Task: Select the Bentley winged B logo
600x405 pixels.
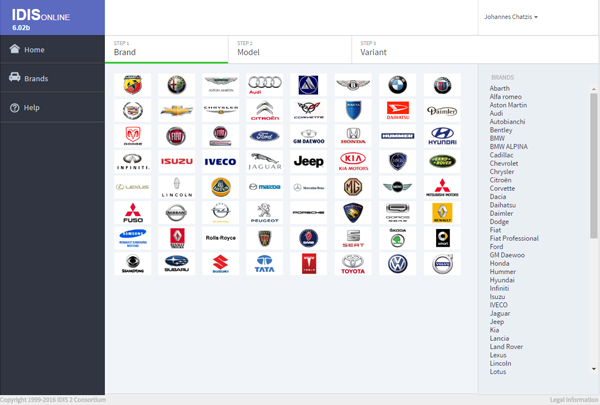Action: tap(353, 85)
